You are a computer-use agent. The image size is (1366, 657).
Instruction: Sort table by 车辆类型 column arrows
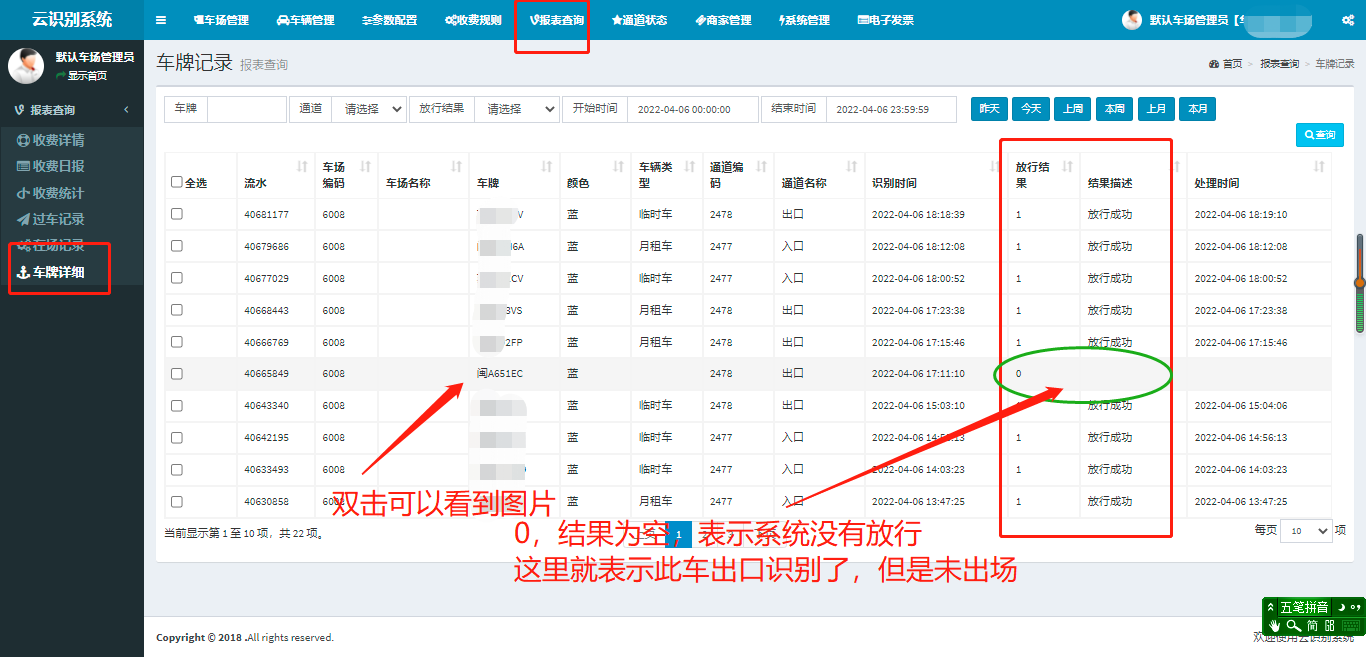point(689,166)
